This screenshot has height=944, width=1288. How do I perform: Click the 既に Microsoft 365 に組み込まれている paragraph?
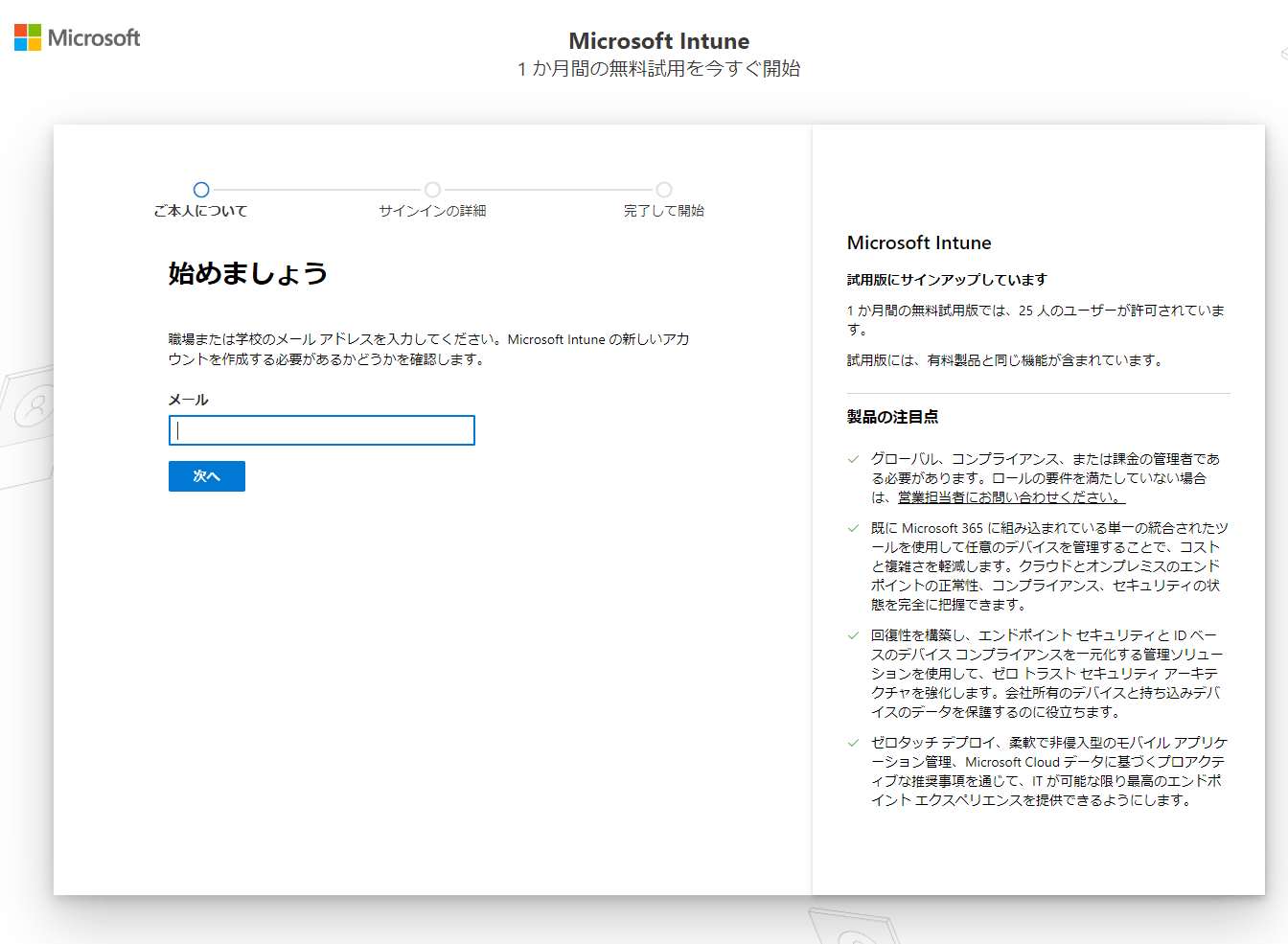pyautogui.click(x=1048, y=566)
